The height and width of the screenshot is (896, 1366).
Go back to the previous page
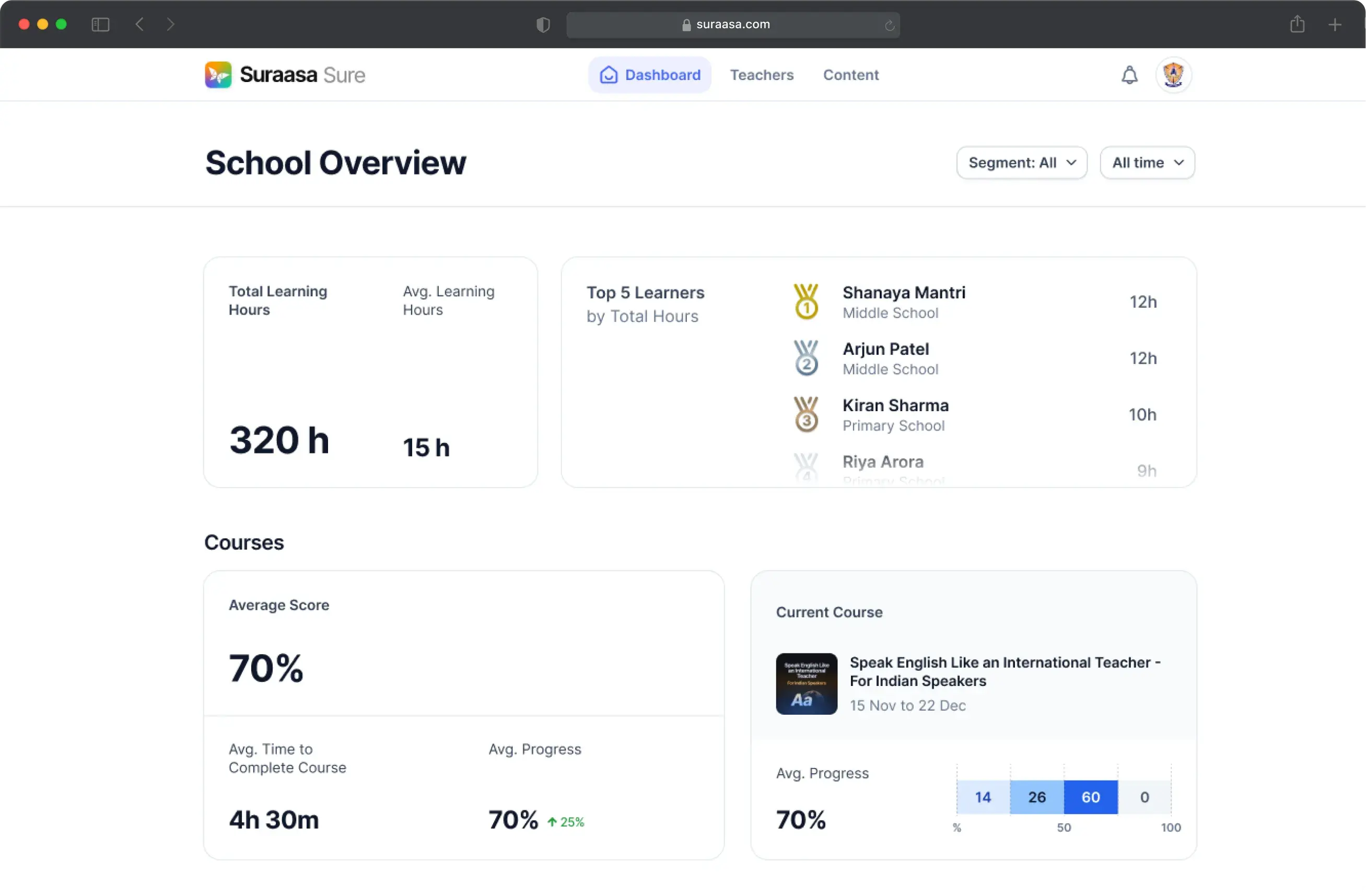pyautogui.click(x=139, y=24)
